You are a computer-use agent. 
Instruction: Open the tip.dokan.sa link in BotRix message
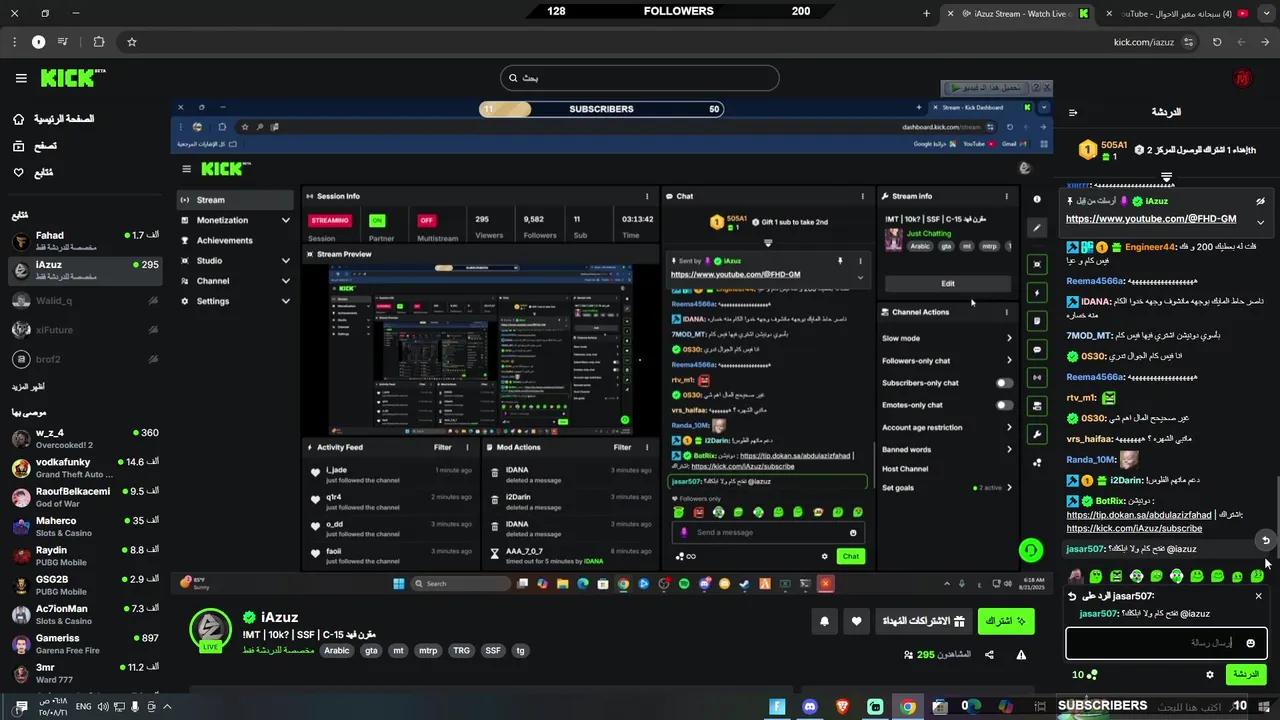click(x=1139, y=515)
